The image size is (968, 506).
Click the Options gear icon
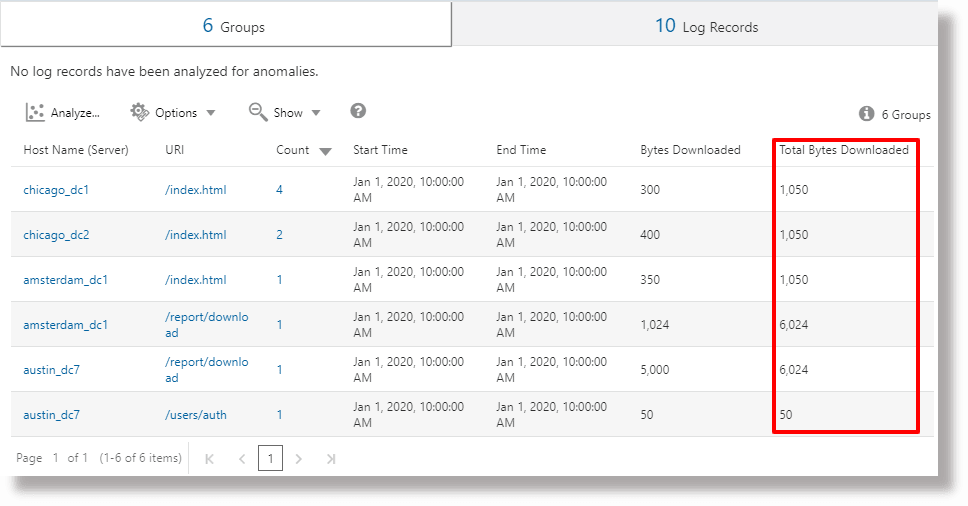click(x=140, y=112)
